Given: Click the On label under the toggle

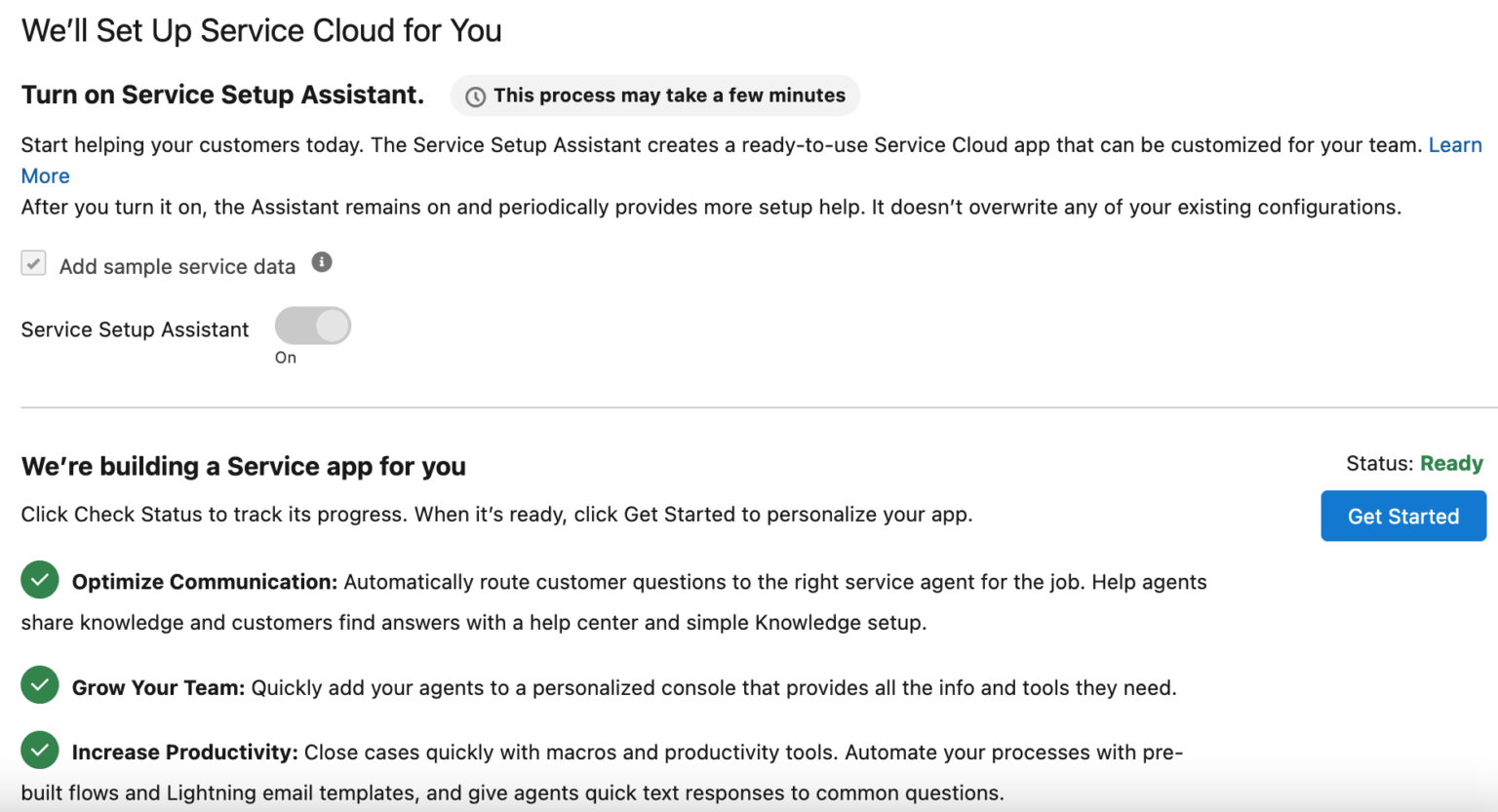Looking at the screenshot, I should (285, 357).
